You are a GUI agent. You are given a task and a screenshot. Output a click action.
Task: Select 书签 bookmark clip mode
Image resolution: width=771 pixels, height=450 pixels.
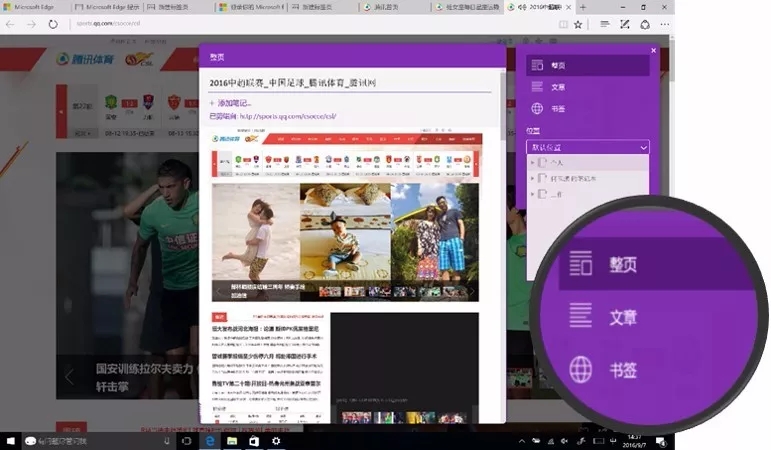point(588,108)
